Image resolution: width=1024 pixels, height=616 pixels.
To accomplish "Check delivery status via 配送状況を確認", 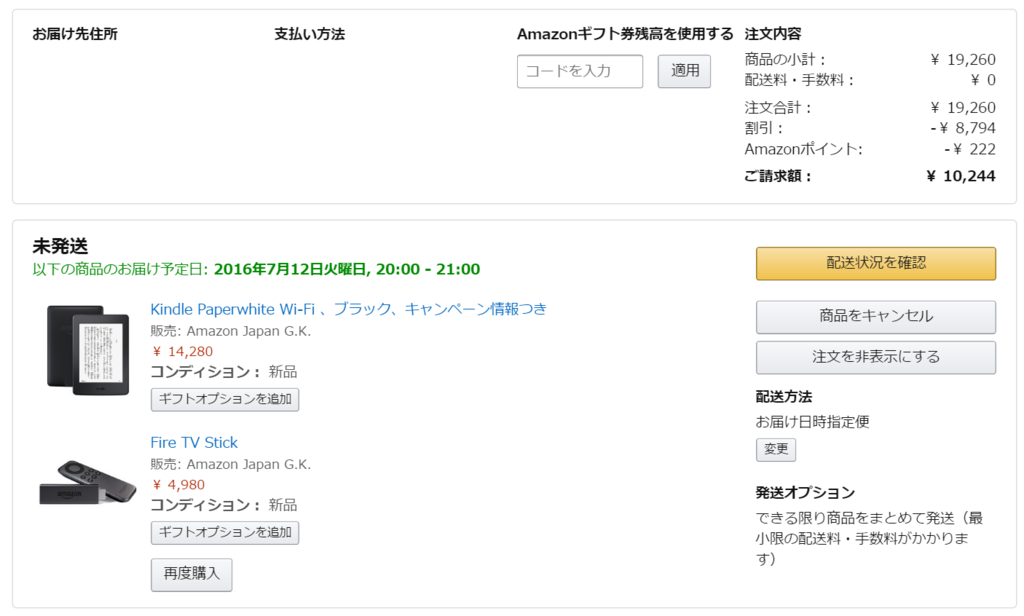I will (876, 263).
